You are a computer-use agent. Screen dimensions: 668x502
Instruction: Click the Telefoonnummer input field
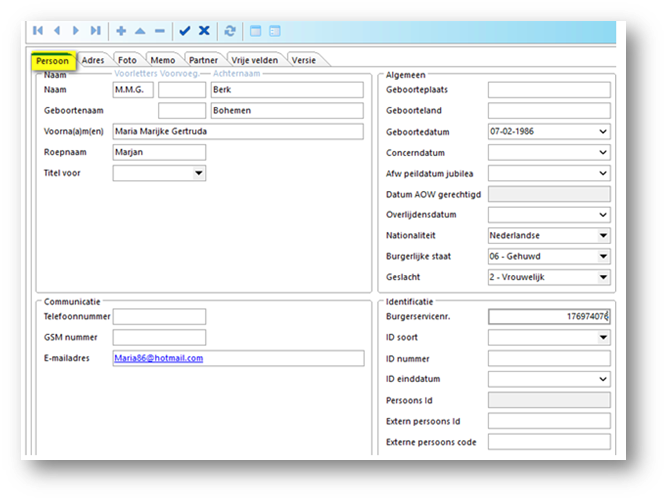(159, 317)
